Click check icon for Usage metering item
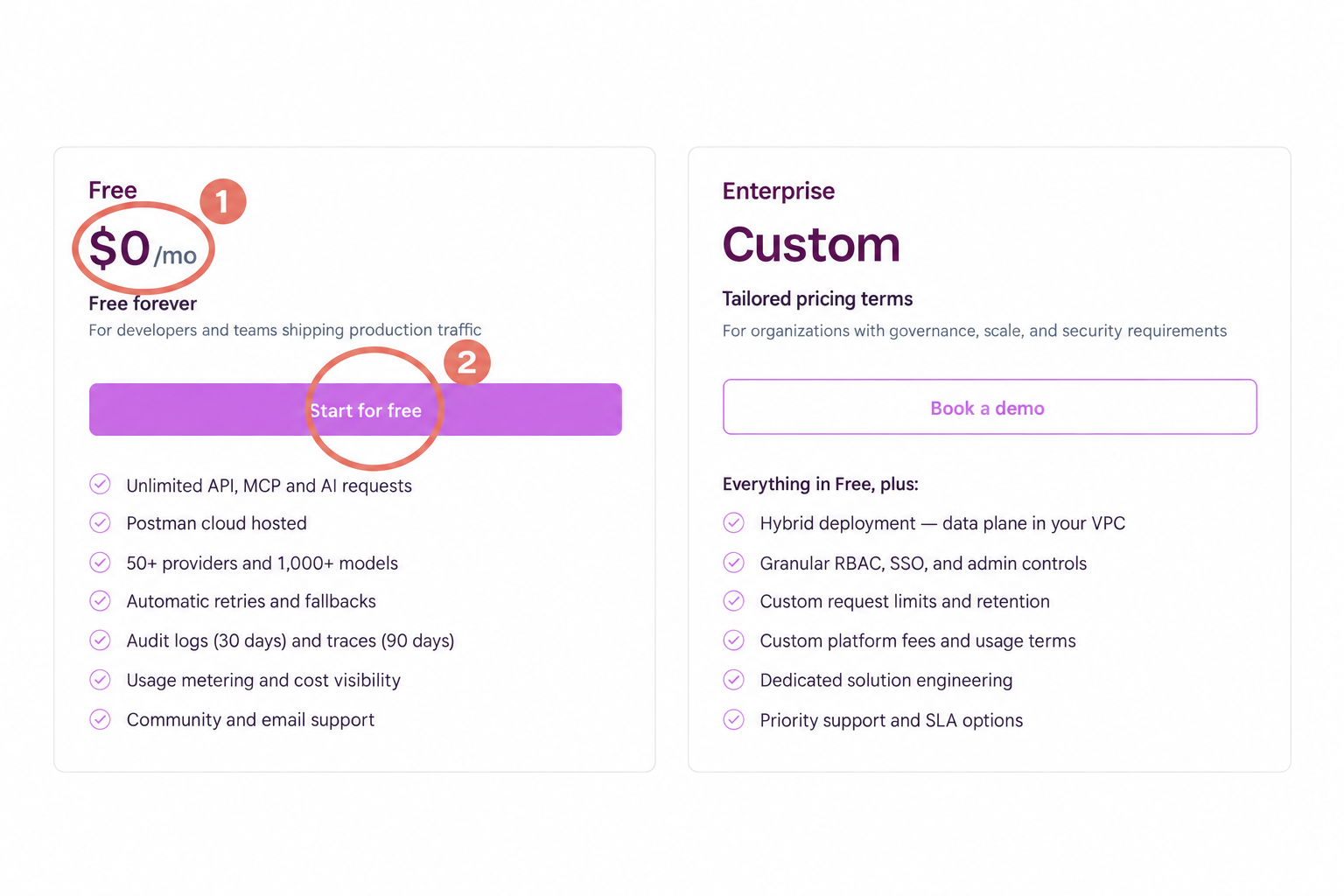1344x896 pixels. click(101, 679)
